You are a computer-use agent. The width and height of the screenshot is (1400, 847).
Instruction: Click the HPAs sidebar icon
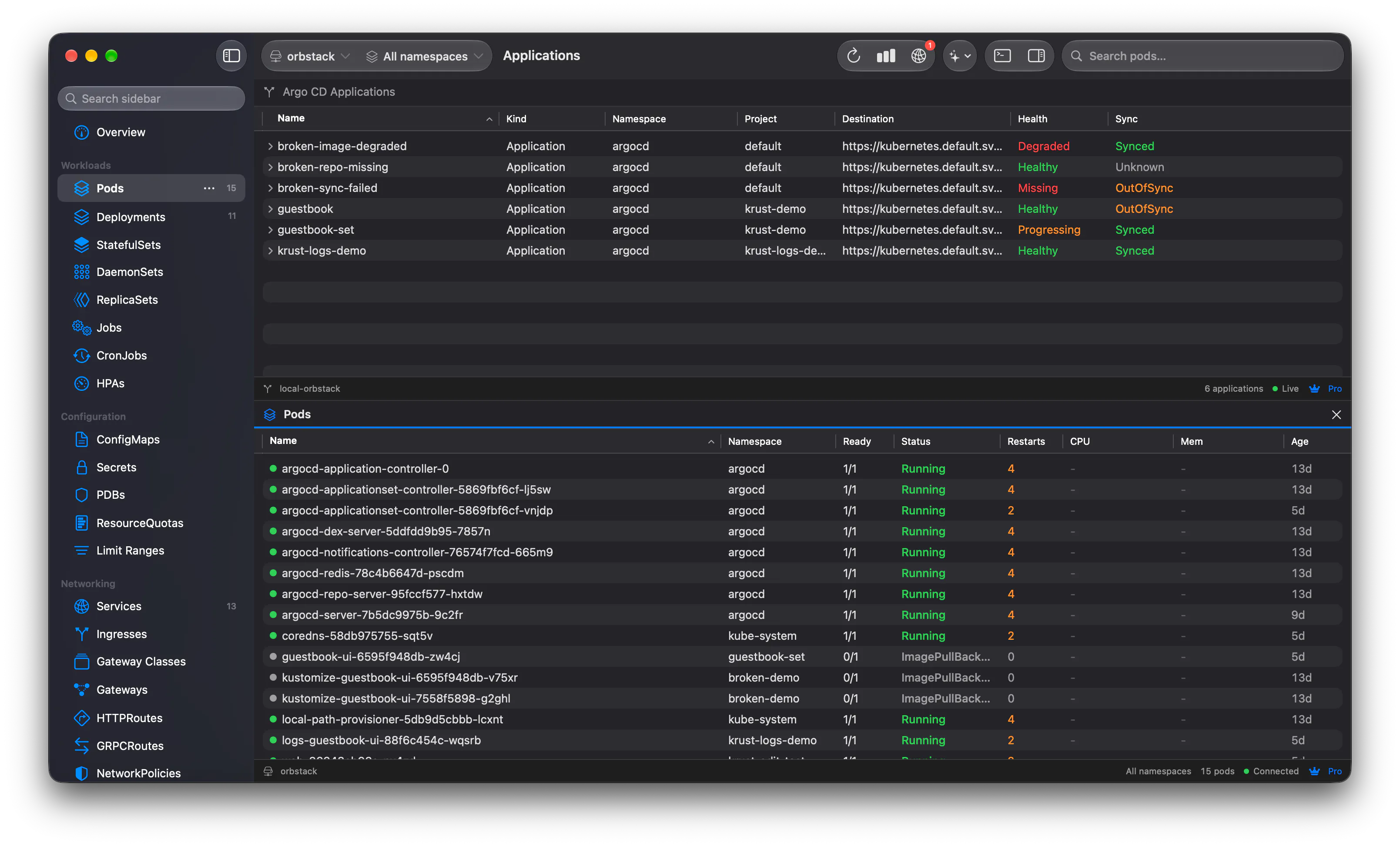[x=81, y=383]
